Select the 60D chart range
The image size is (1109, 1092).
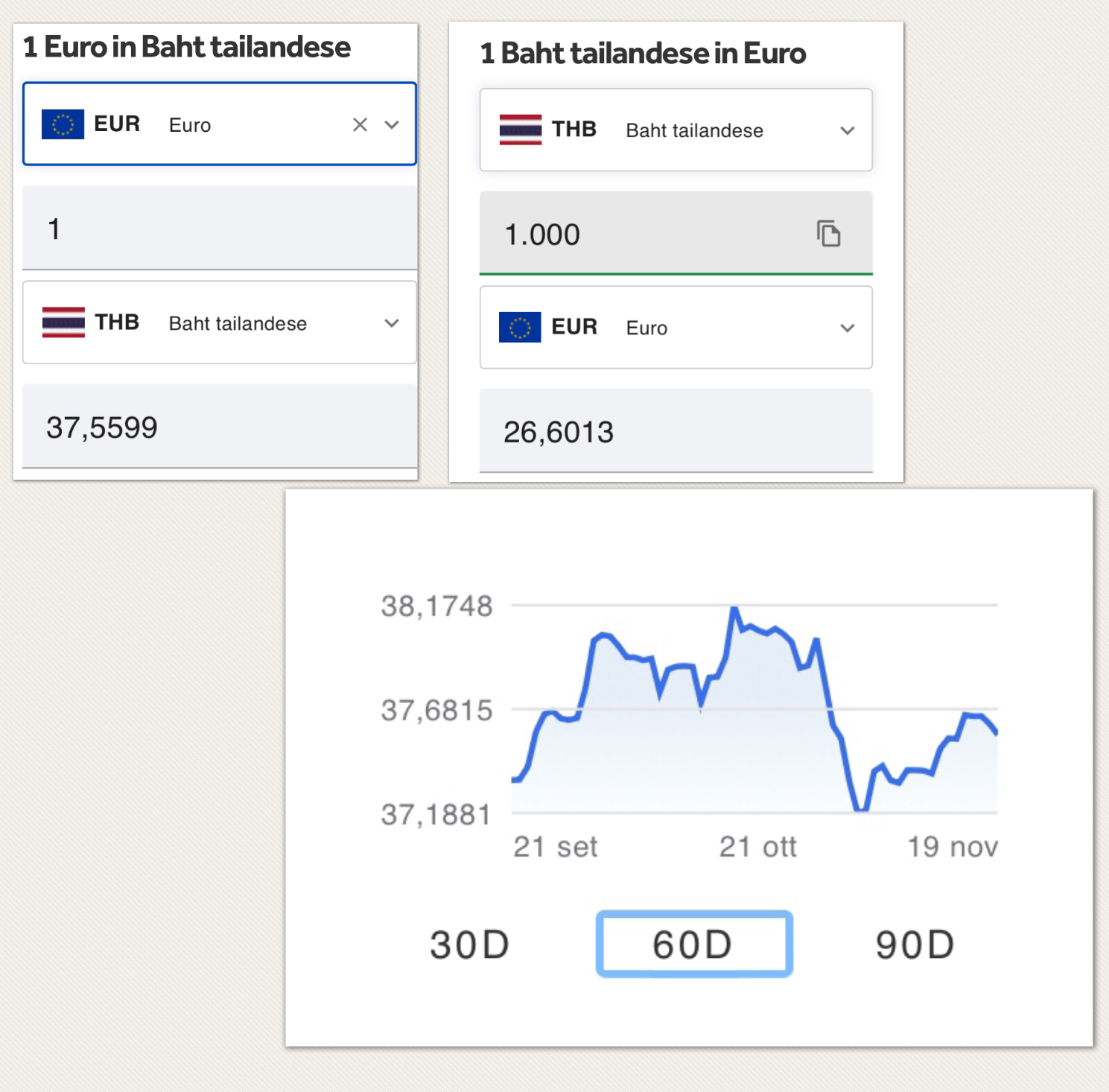click(693, 945)
